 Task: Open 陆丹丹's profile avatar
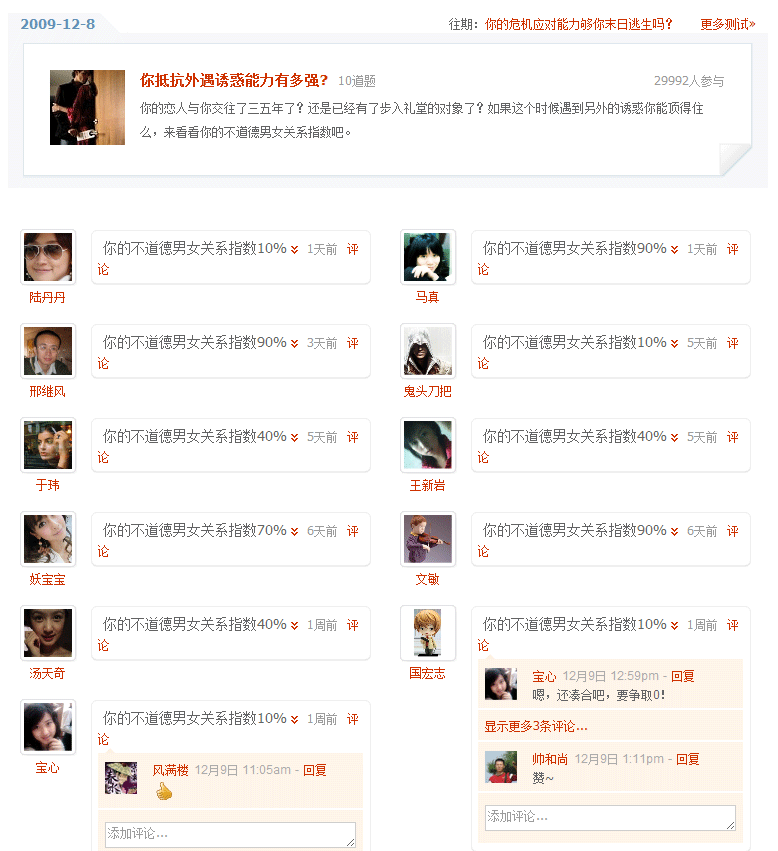[x=48, y=257]
